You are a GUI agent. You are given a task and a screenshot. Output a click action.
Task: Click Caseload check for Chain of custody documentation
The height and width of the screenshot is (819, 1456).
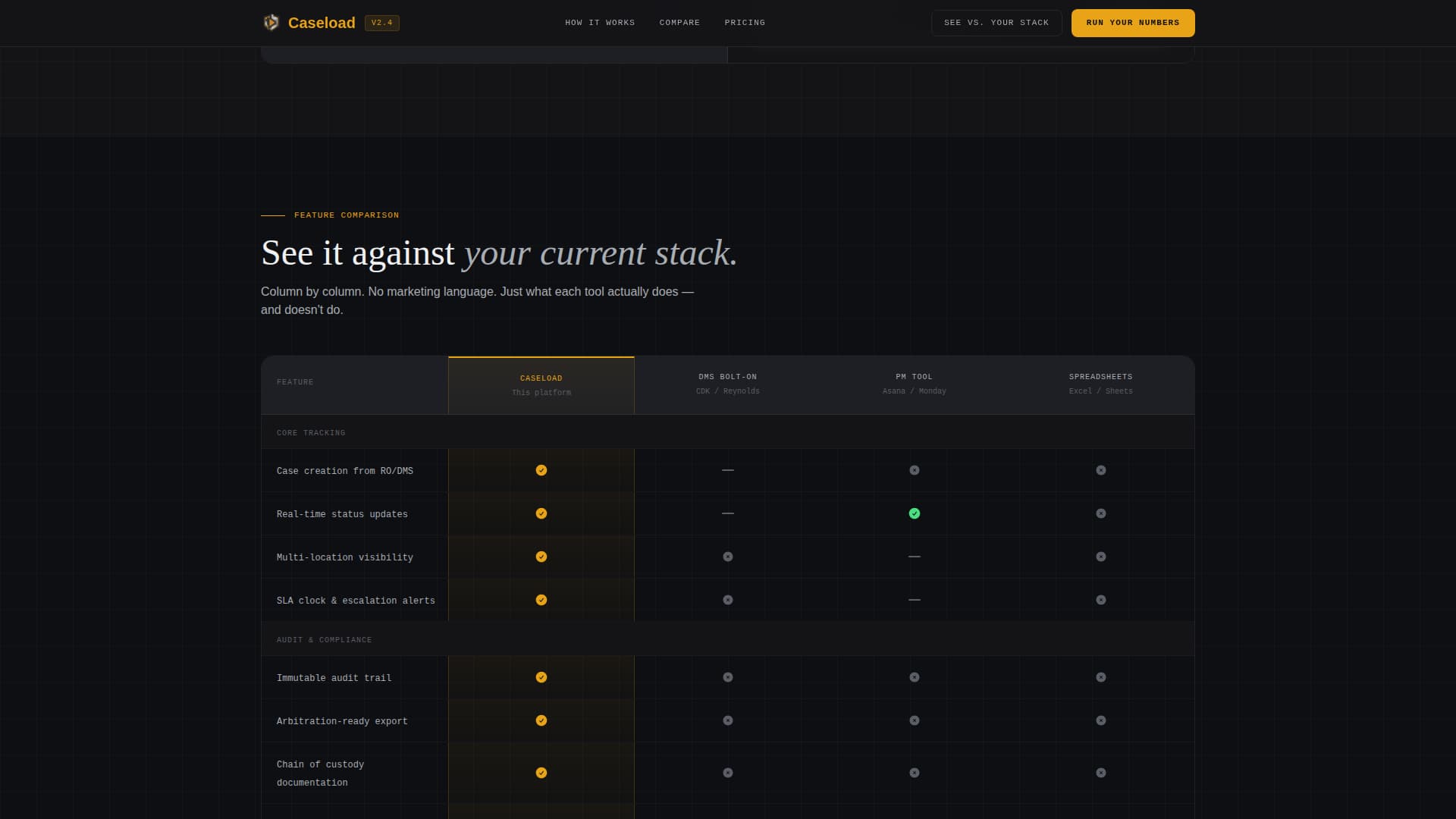point(541,773)
